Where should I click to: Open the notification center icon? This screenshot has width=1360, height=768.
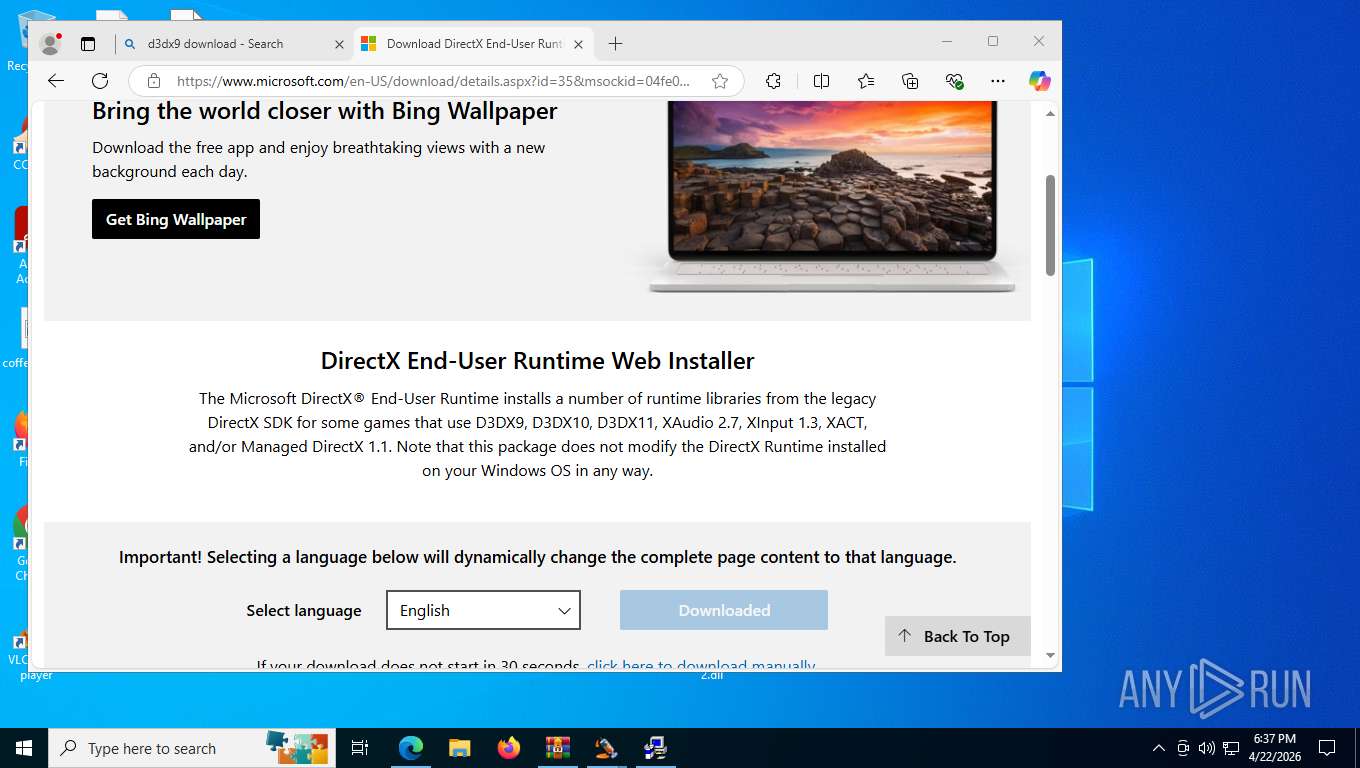pyautogui.click(x=1327, y=748)
